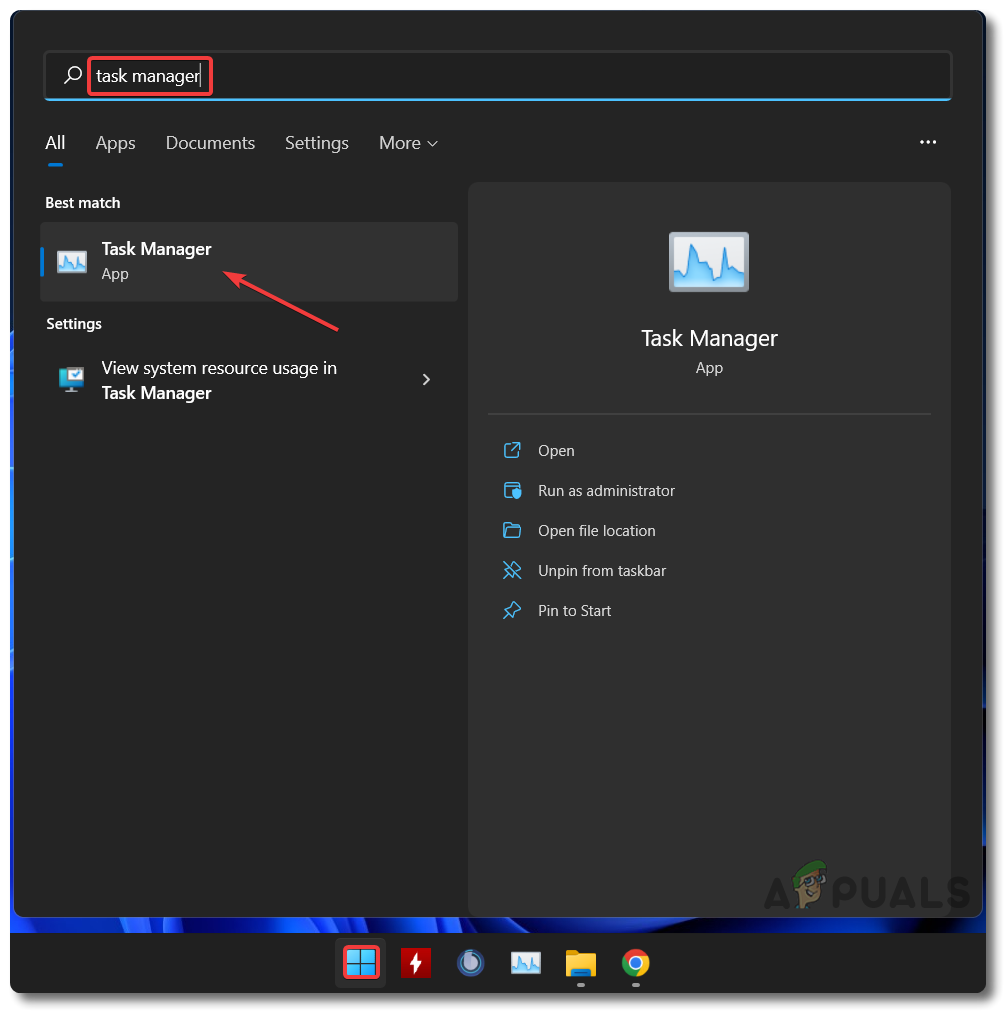The width and height of the screenshot is (1004, 1011).
Task: Open Task Manager best match result
Action: pos(249,261)
